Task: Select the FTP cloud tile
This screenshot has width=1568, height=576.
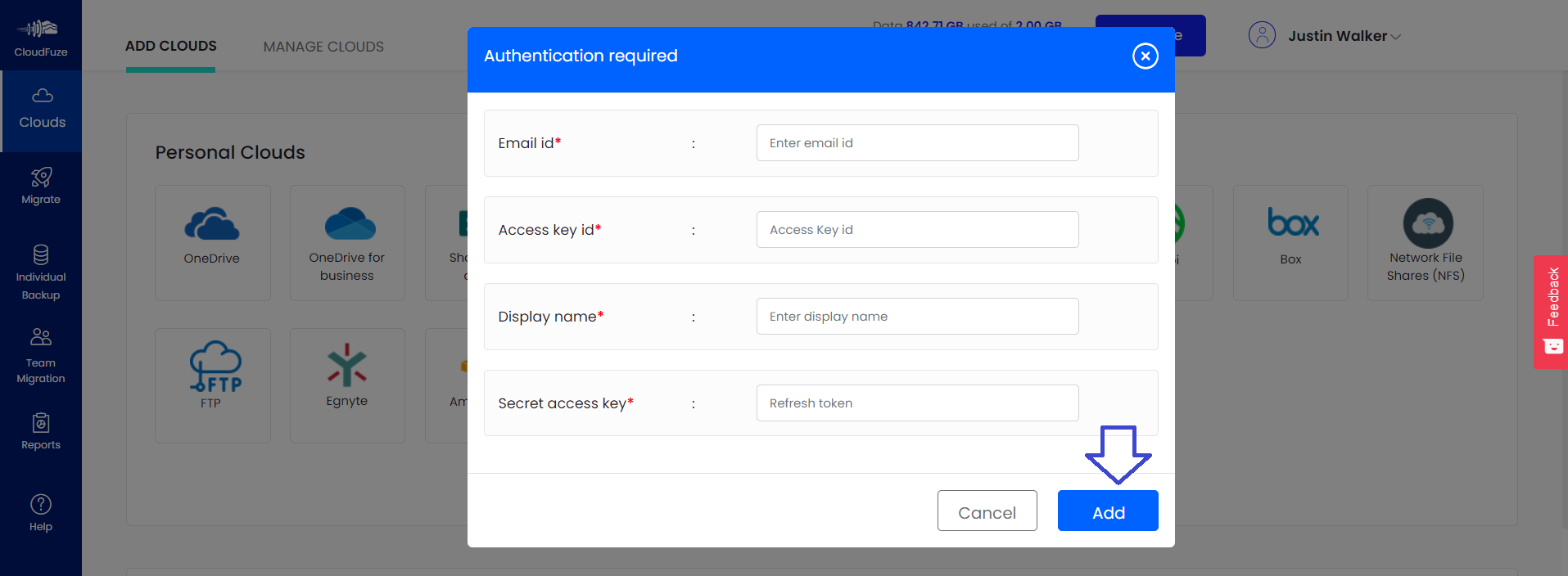Action: [212, 385]
